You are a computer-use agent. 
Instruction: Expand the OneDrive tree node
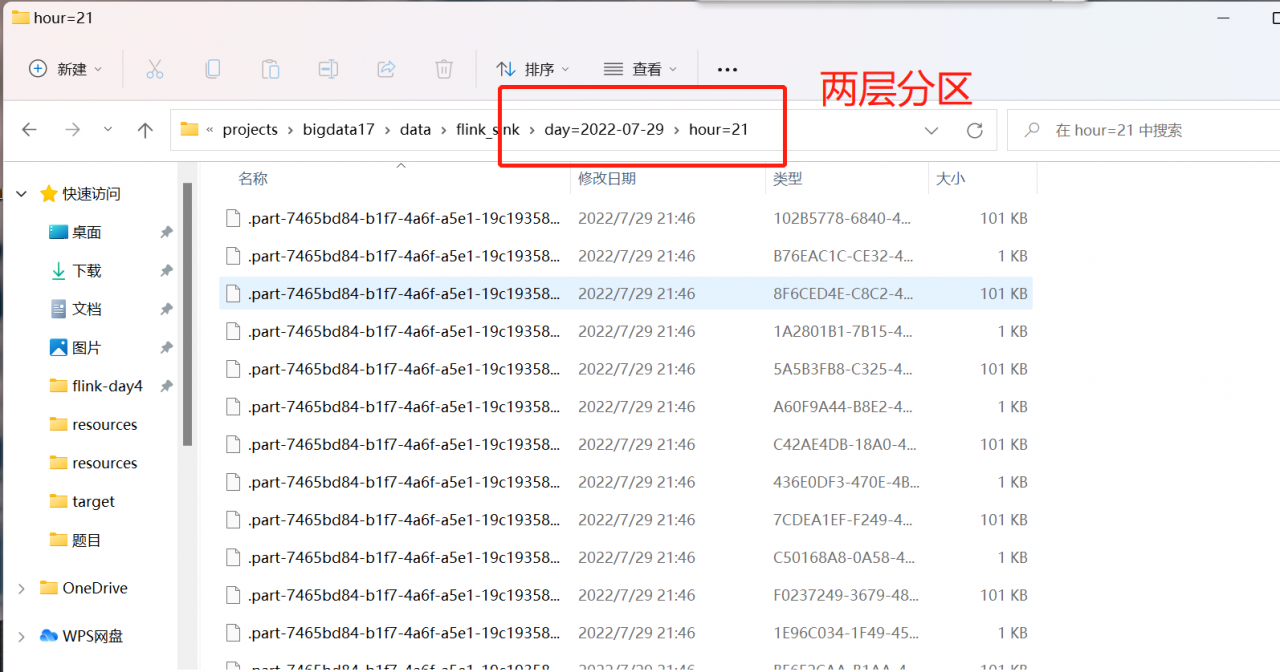(x=22, y=588)
